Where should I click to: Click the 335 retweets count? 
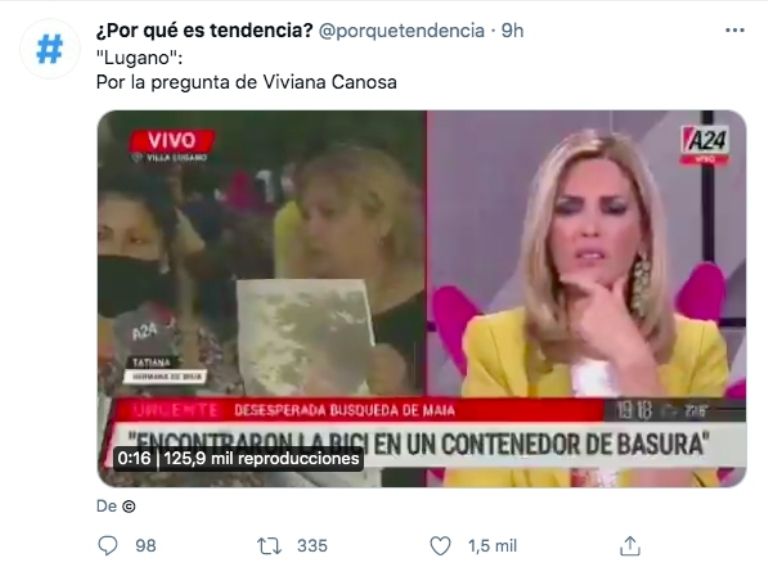tap(312, 546)
